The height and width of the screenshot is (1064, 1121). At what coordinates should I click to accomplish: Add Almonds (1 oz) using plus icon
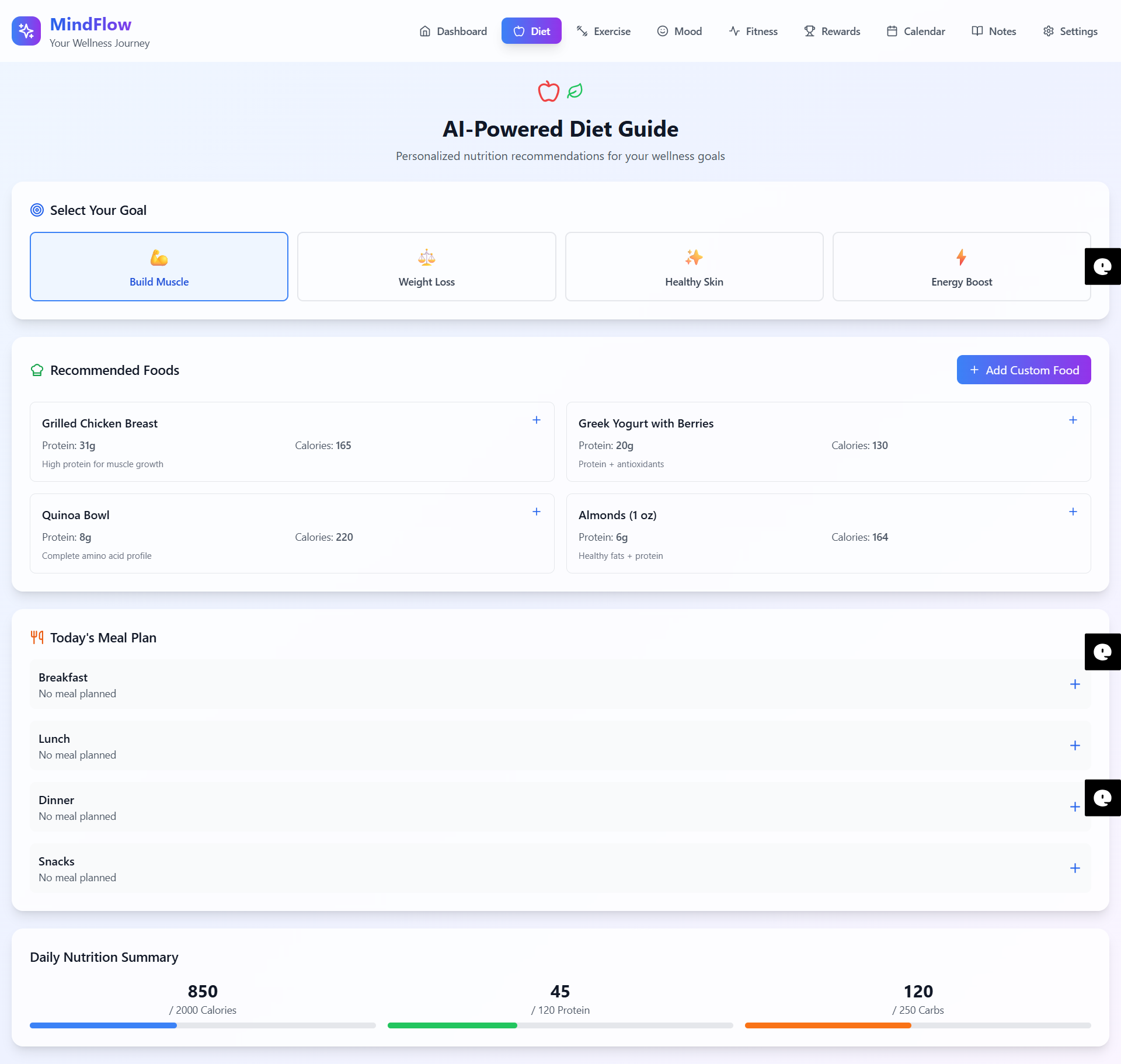point(1073,512)
